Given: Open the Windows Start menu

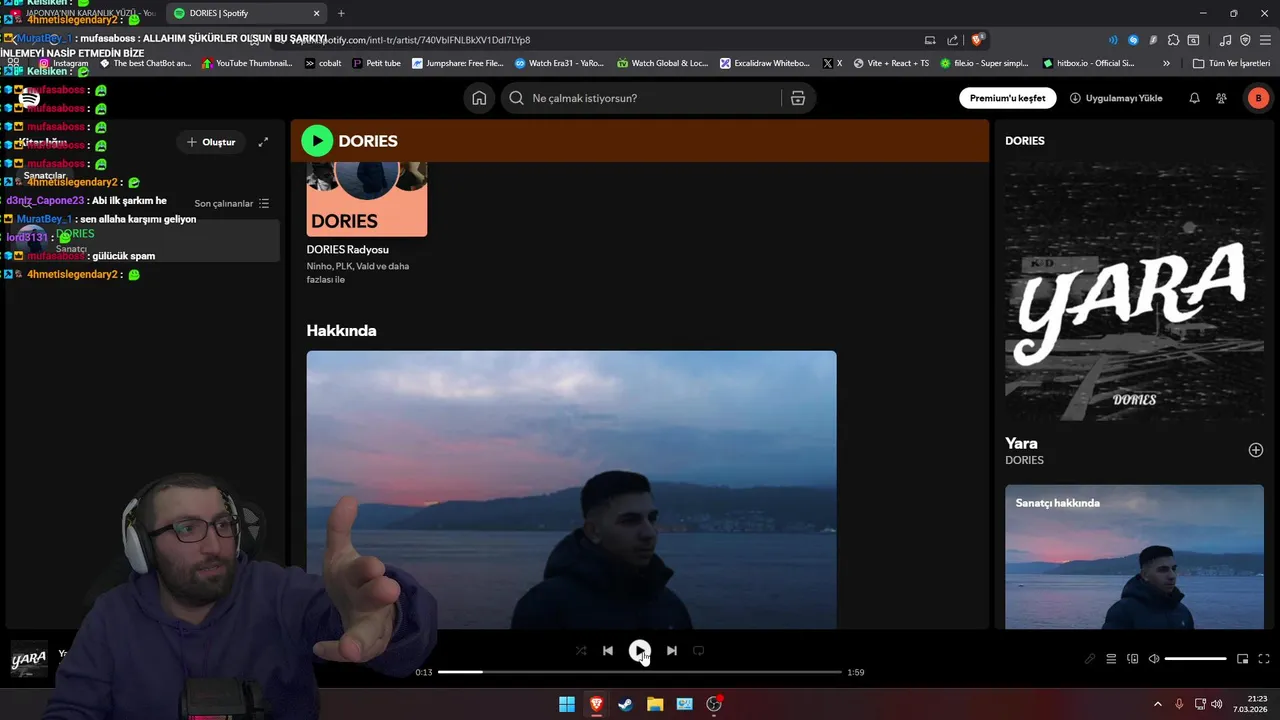Looking at the screenshot, I should [567, 704].
